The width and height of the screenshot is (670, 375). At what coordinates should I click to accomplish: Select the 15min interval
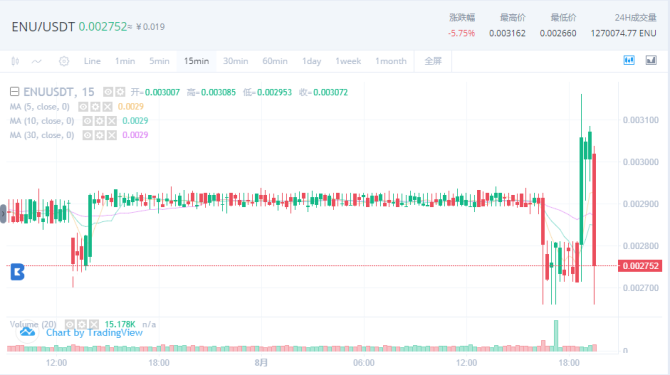197,61
